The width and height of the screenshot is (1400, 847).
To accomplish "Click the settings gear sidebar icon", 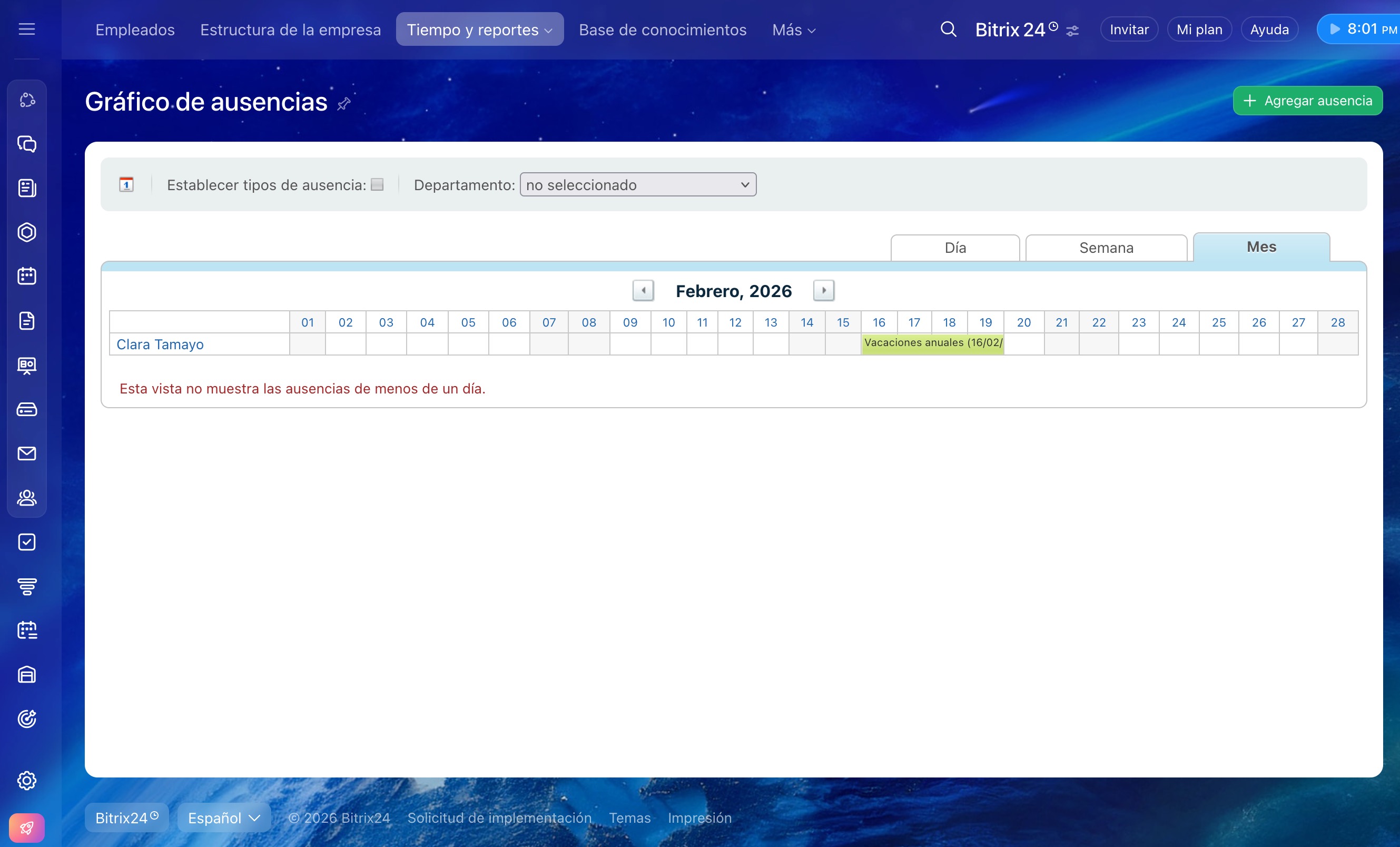I will click(x=27, y=781).
